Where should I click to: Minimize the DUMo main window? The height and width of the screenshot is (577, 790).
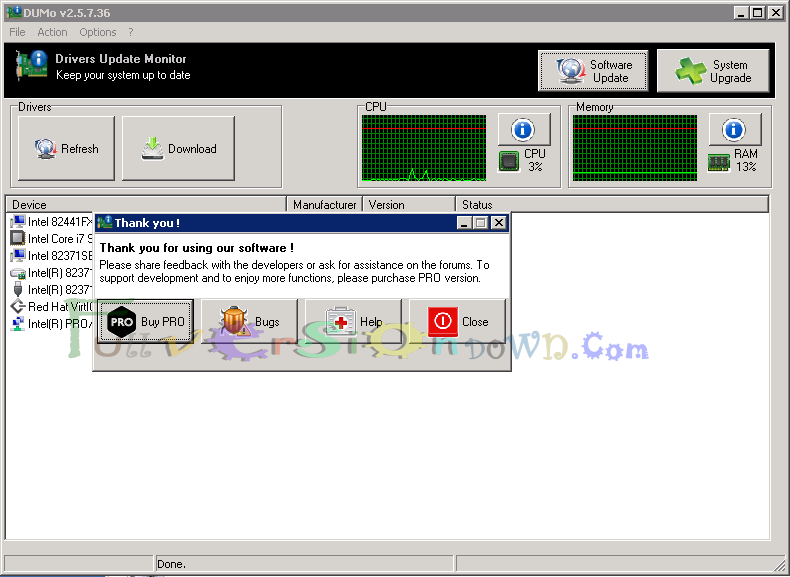pos(740,13)
